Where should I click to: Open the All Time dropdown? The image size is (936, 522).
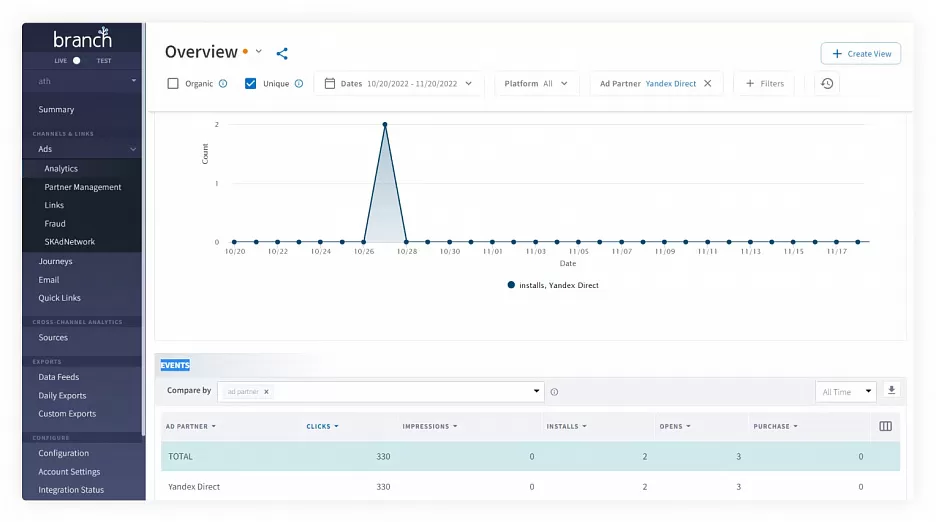tap(846, 392)
